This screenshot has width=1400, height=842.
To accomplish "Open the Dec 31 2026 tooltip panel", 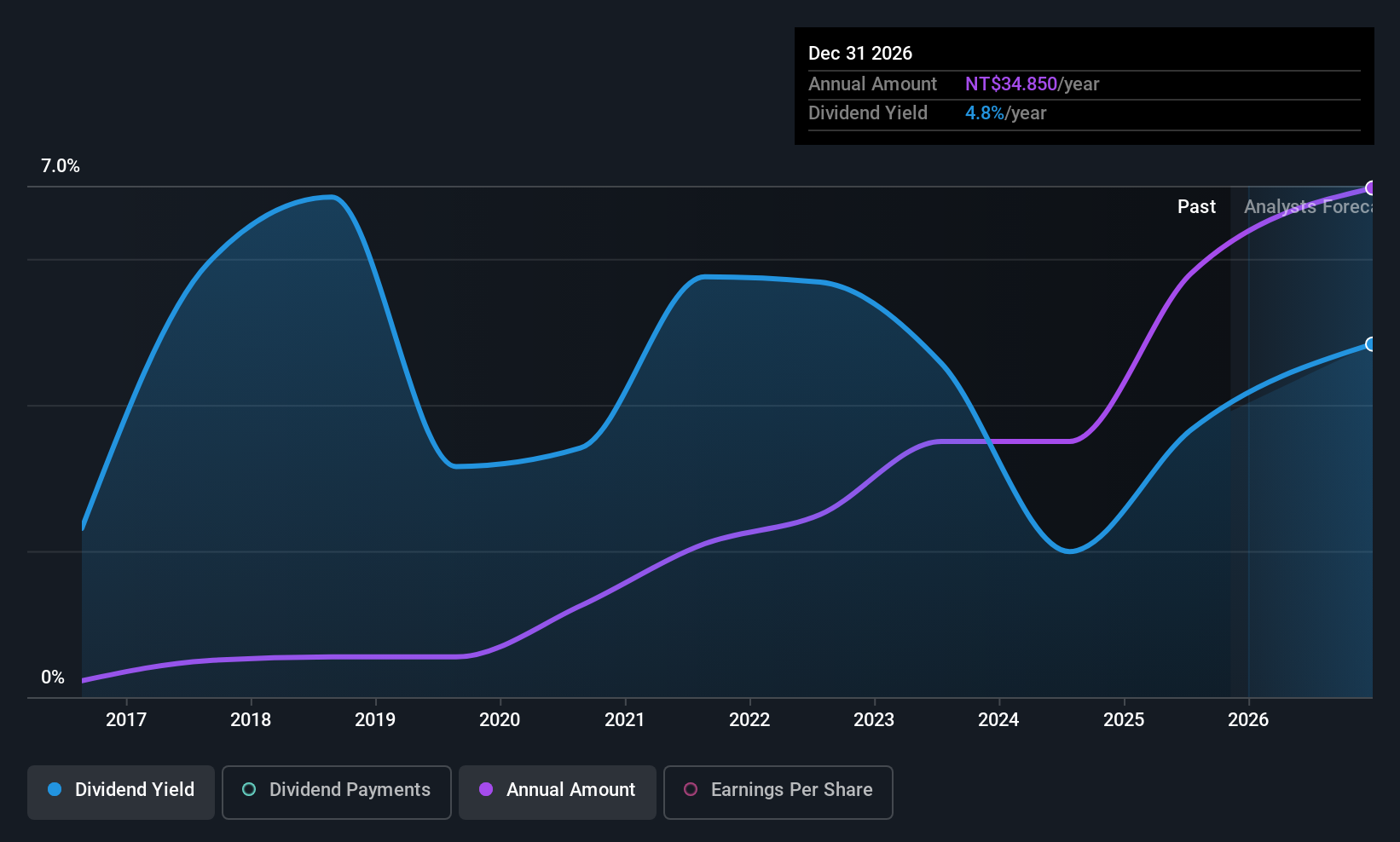I will [1083, 84].
